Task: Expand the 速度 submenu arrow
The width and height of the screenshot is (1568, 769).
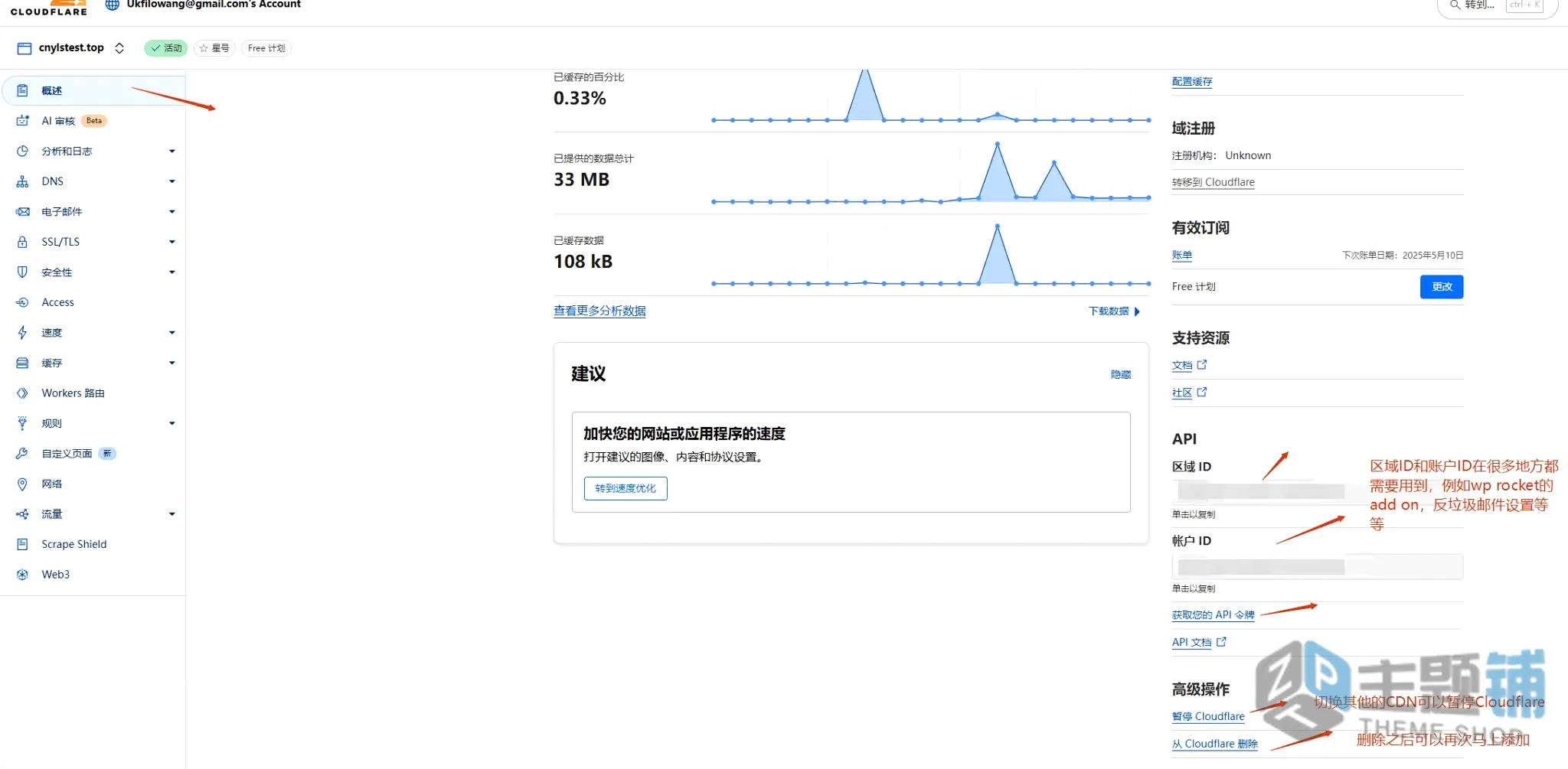Action: 172,333
